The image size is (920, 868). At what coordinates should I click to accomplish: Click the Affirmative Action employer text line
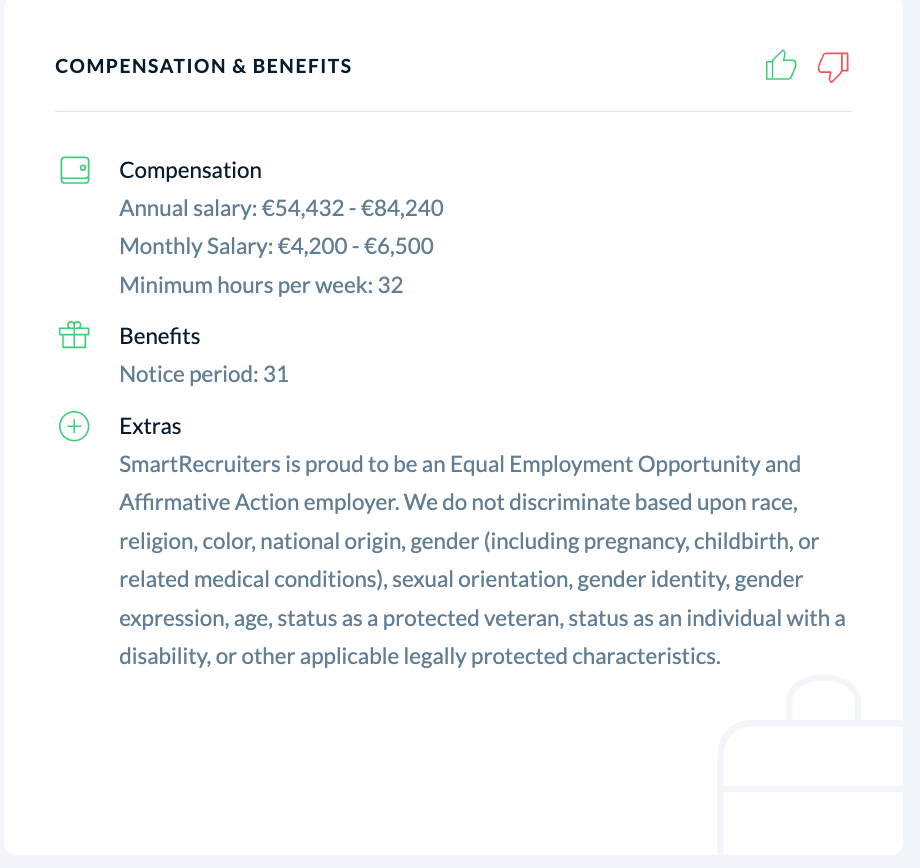coord(459,503)
